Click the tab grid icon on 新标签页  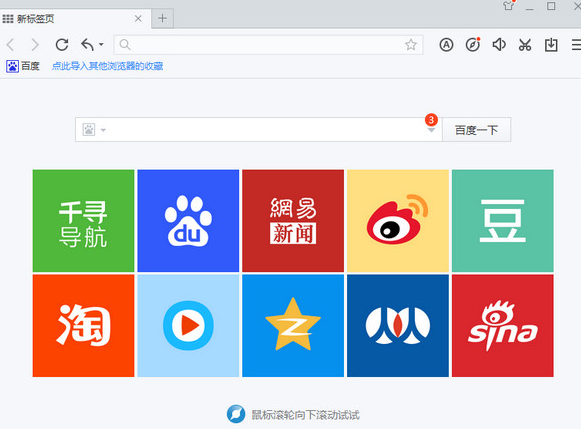pyautogui.click(x=8, y=19)
